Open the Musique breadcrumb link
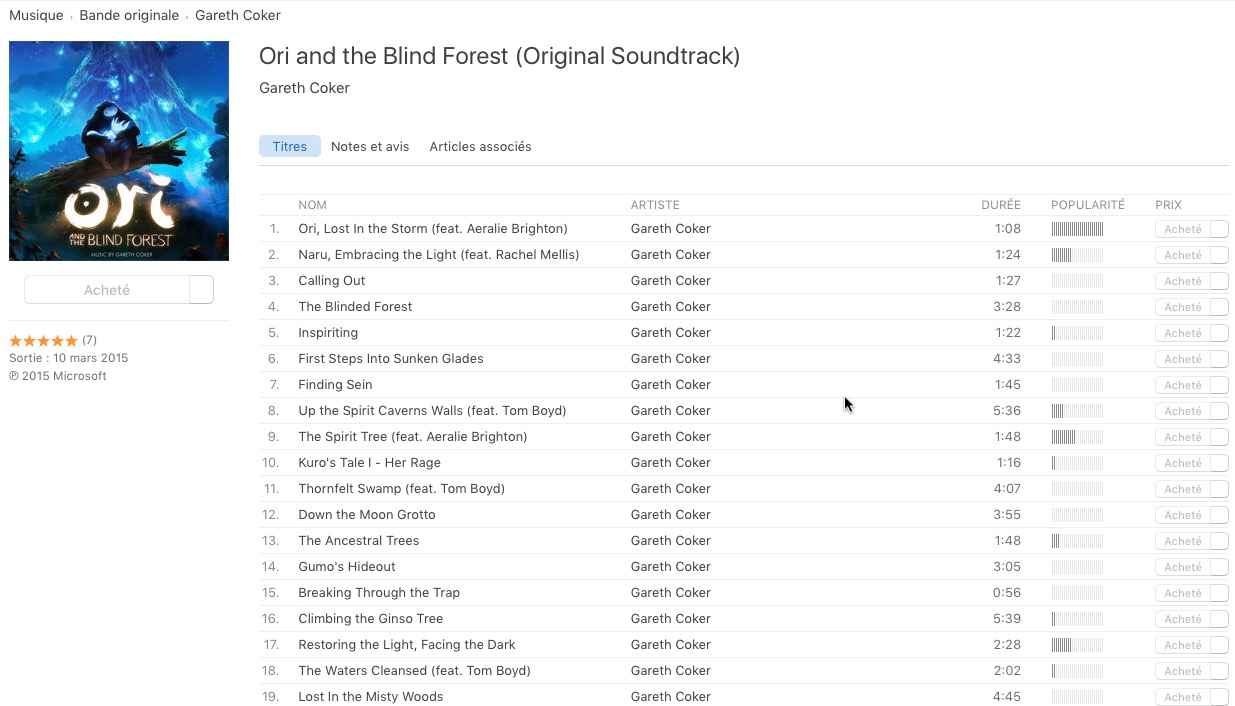Image resolution: width=1235 pixels, height=706 pixels. (x=36, y=15)
